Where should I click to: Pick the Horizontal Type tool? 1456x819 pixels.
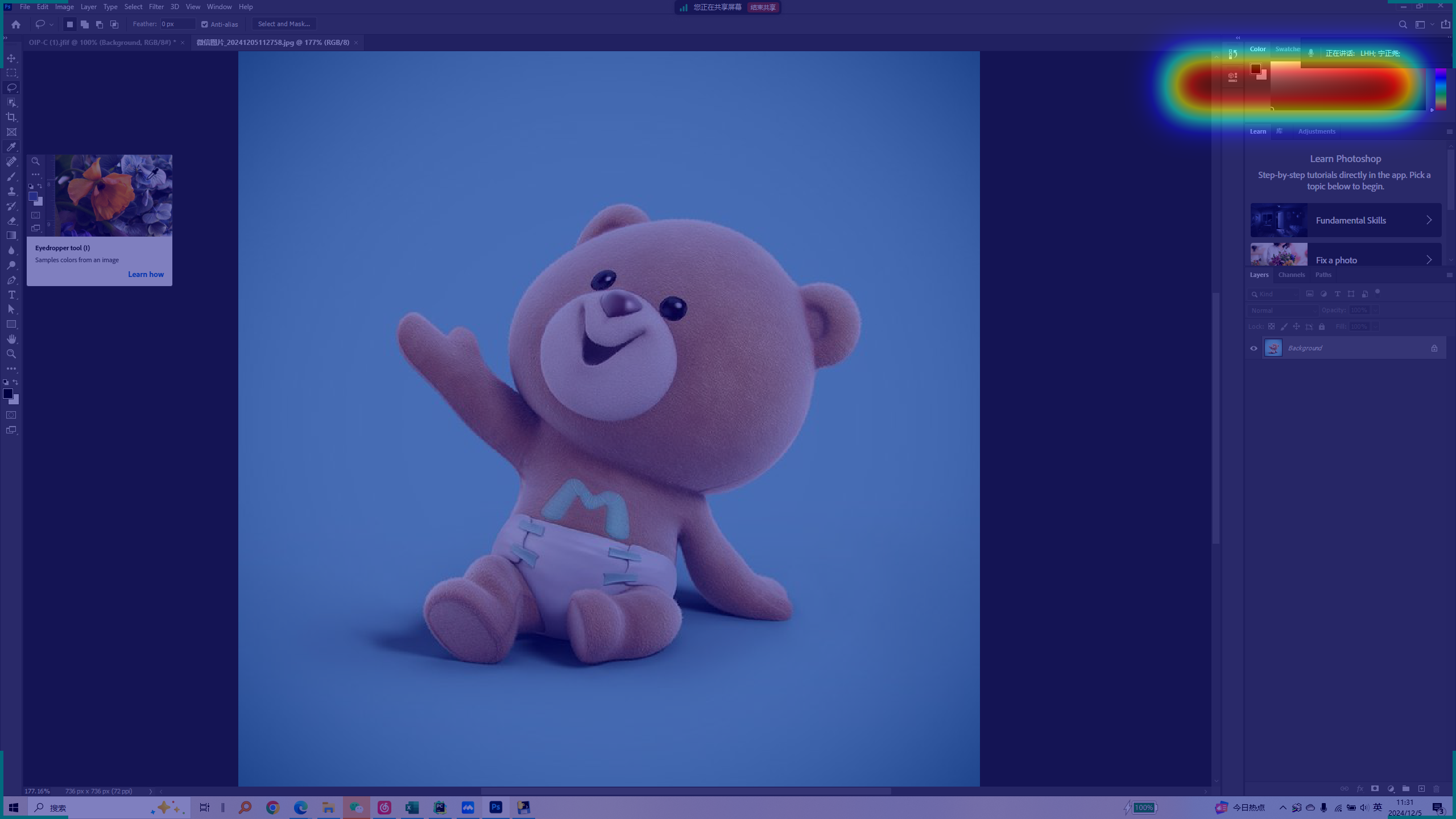(x=11, y=295)
